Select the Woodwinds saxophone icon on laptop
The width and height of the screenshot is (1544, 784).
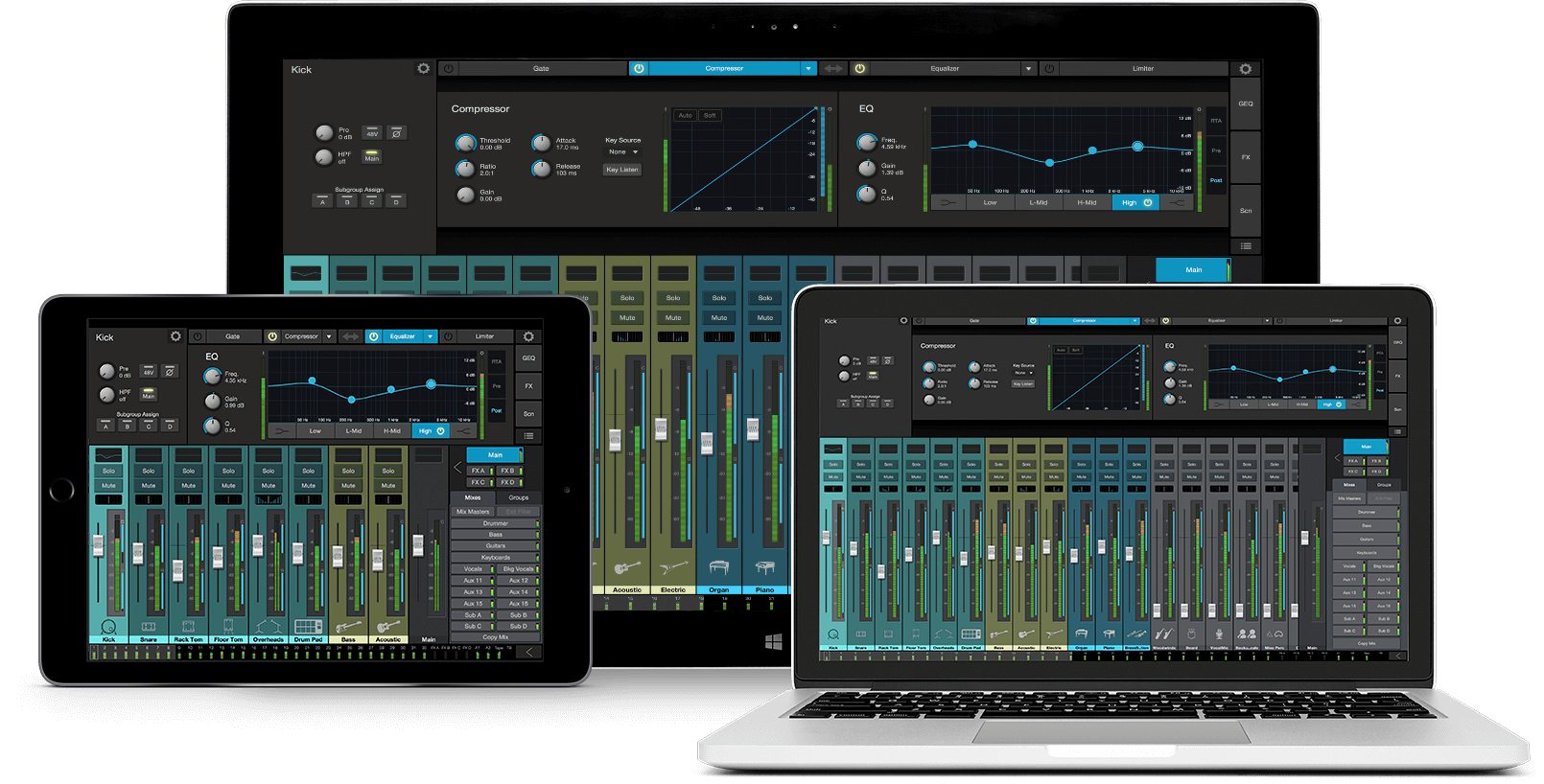click(x=1164, y=634)
